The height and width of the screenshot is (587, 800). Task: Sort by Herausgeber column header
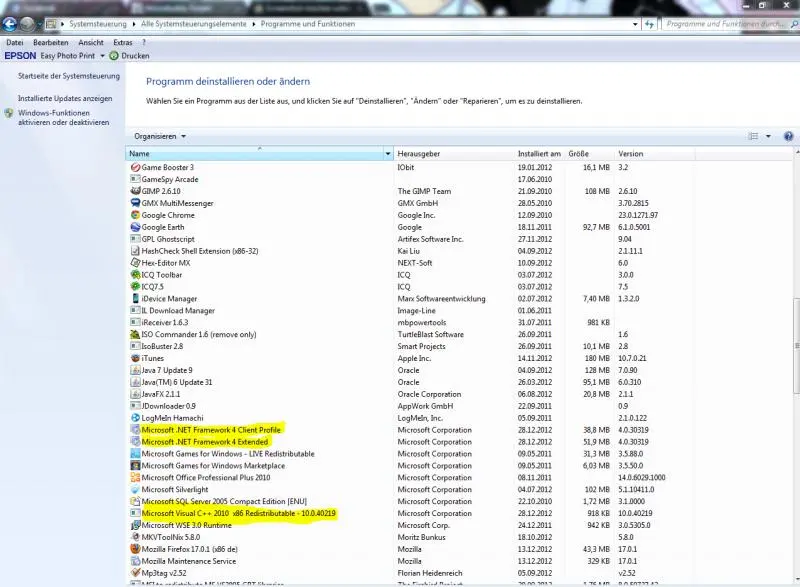point(454,154)
